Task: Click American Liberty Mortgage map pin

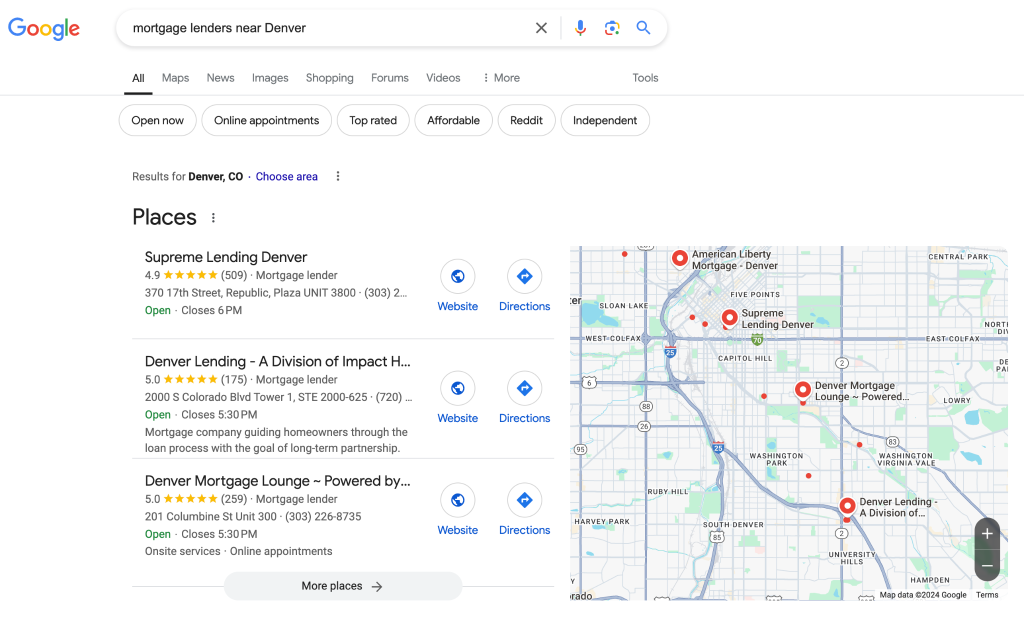Action: point(680,259)
